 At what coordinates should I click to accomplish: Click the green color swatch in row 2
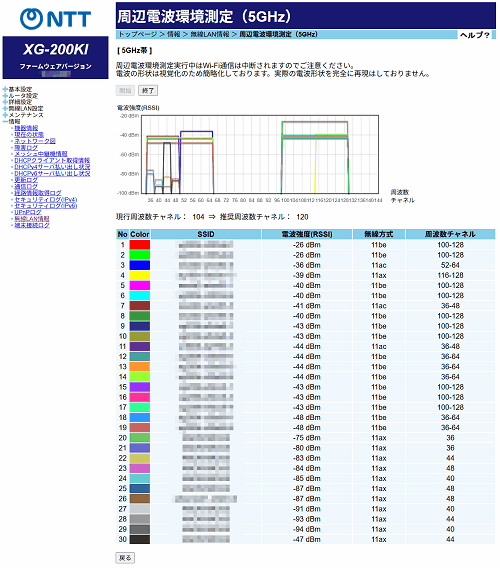[140, 255]
